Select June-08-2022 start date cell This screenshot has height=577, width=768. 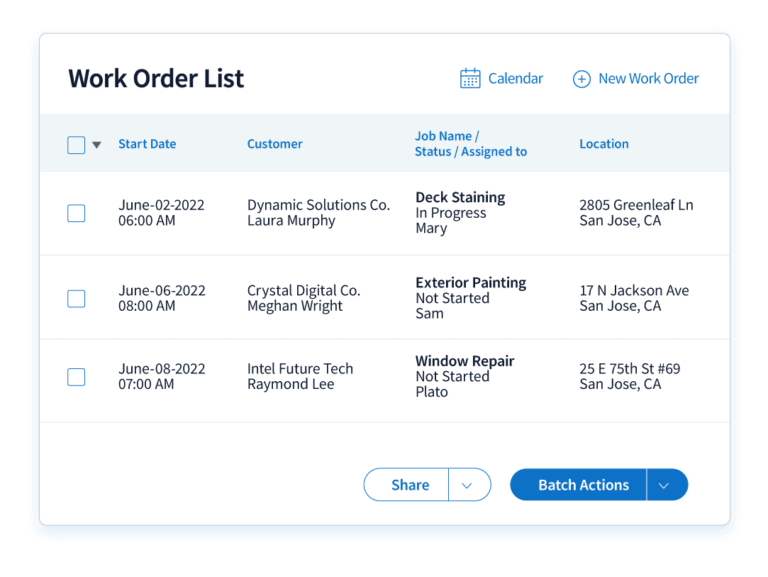pyautogui.click(x=162, y=376)
